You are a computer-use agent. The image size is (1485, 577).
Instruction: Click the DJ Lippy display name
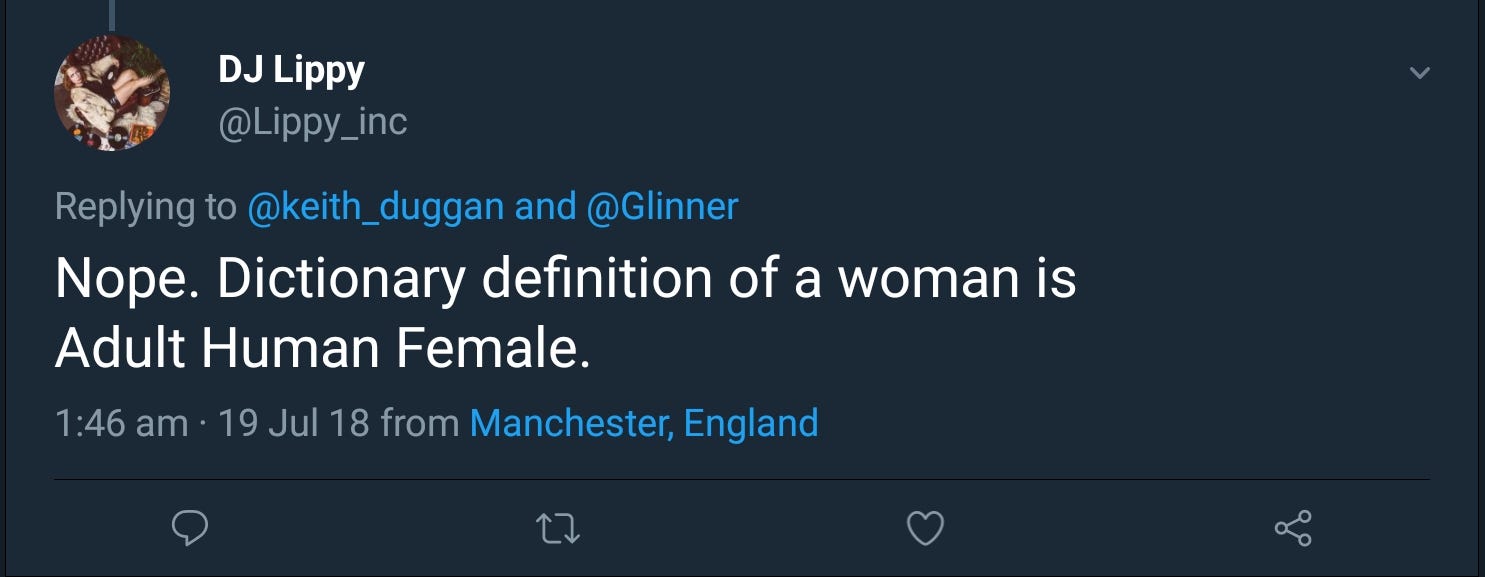[x=291, y=70]
